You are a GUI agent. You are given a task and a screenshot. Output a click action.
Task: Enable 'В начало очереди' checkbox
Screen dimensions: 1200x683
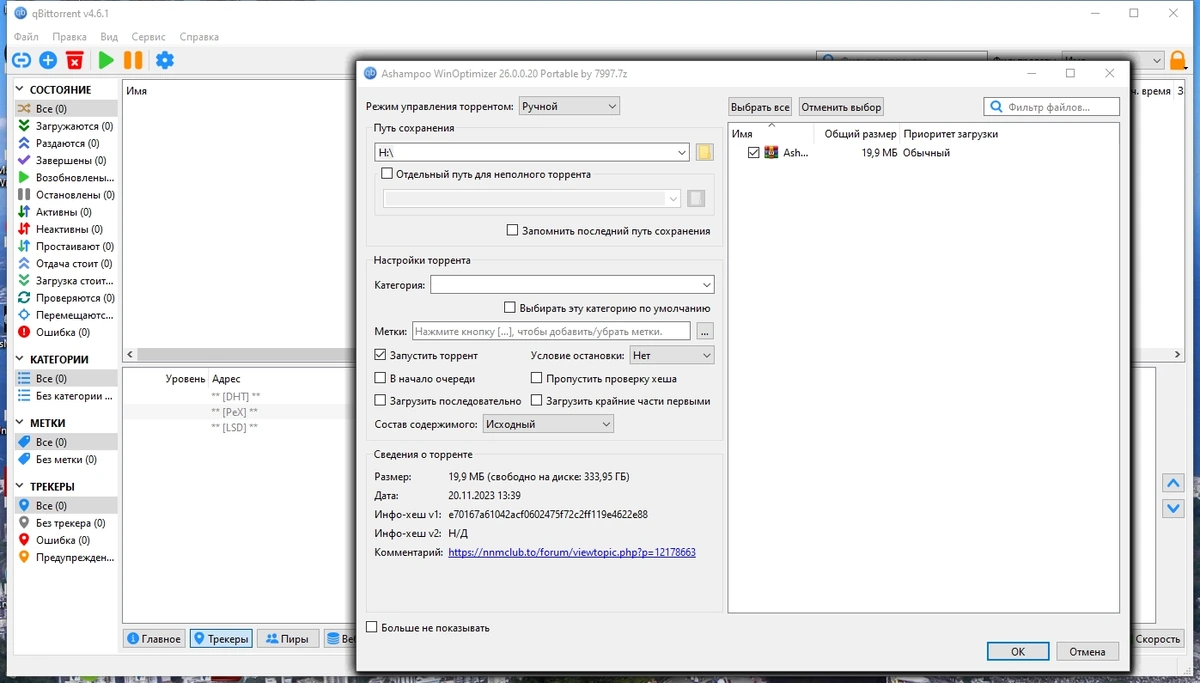[380, 378]
